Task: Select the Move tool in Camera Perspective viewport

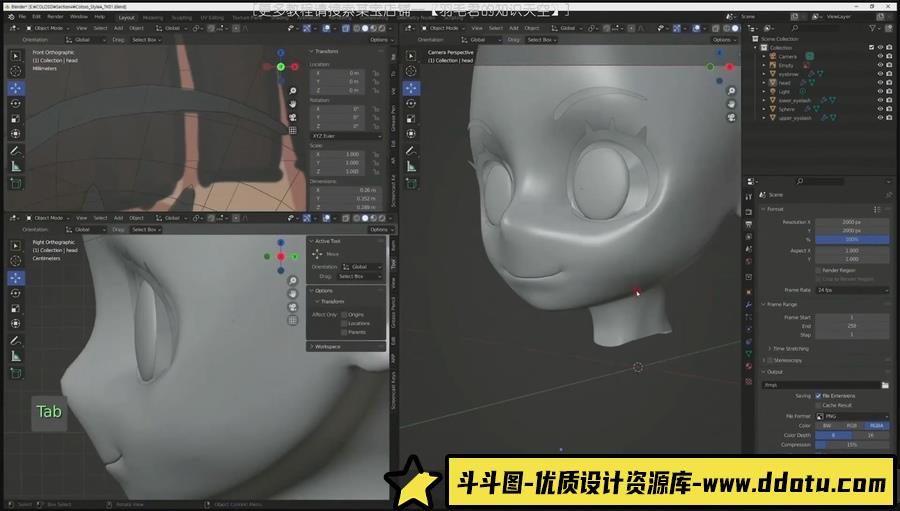Action: pos(411,88)
